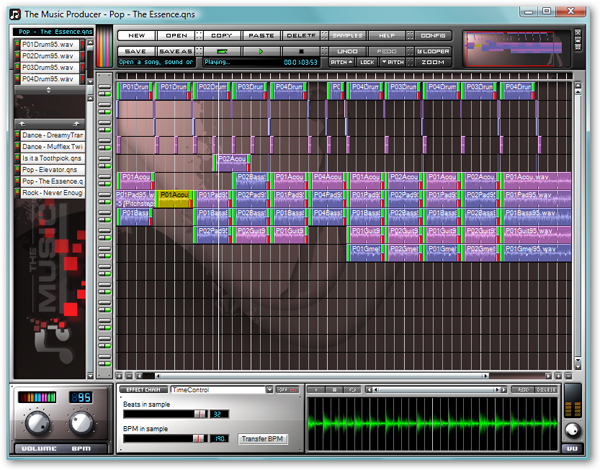
Task: Click the splitter handle below the sample list
Action: coord(49,90)
